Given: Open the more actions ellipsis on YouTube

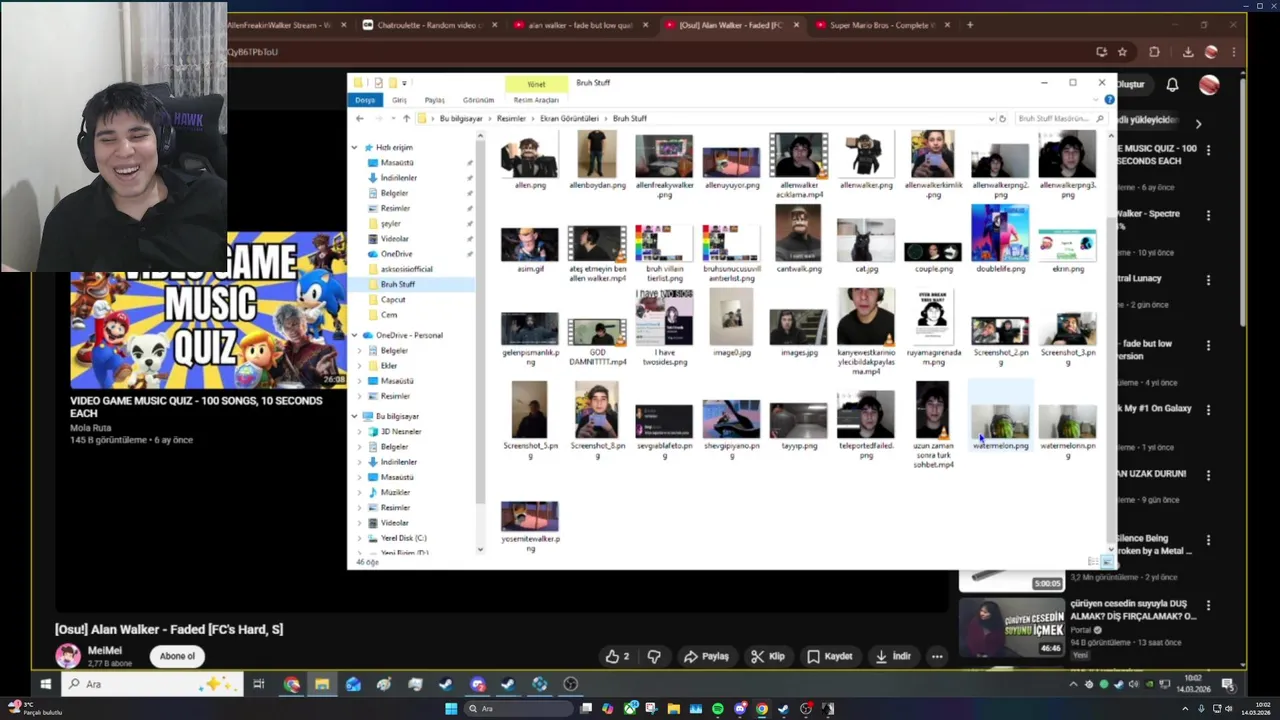Looking at the screenshot, I should [x=937, y=656].
